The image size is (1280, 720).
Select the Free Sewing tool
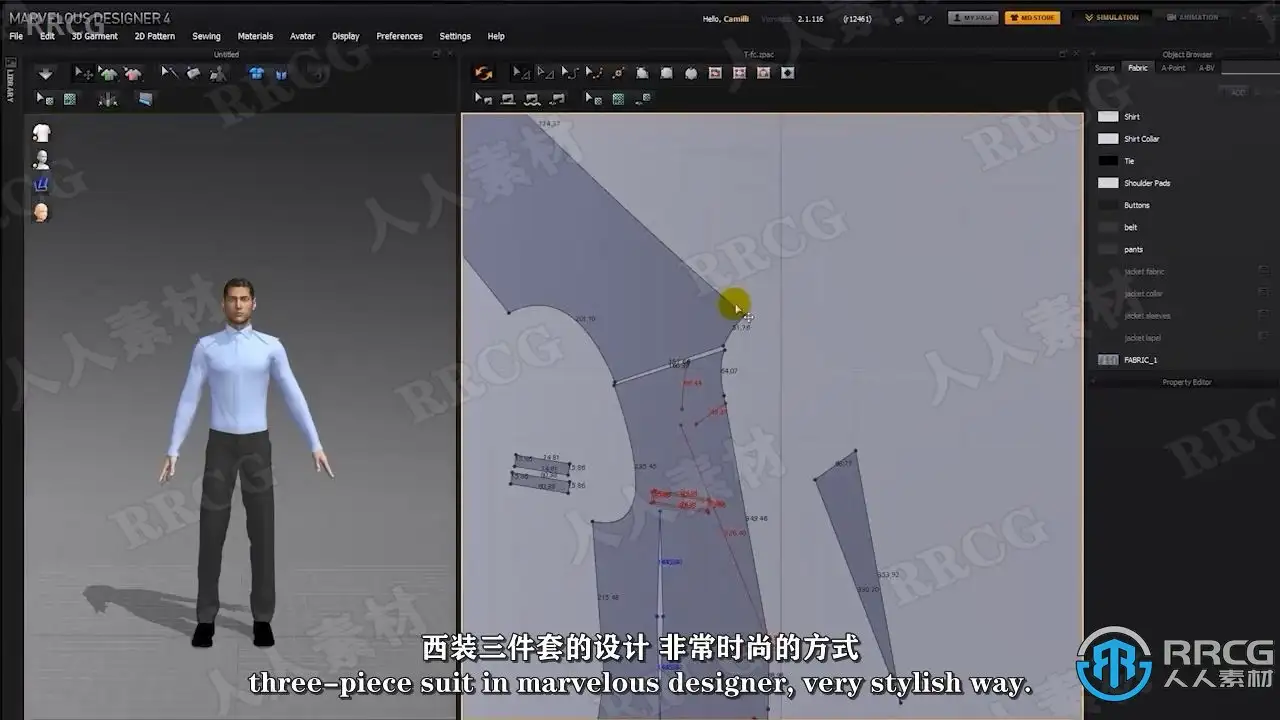[532, 99]
